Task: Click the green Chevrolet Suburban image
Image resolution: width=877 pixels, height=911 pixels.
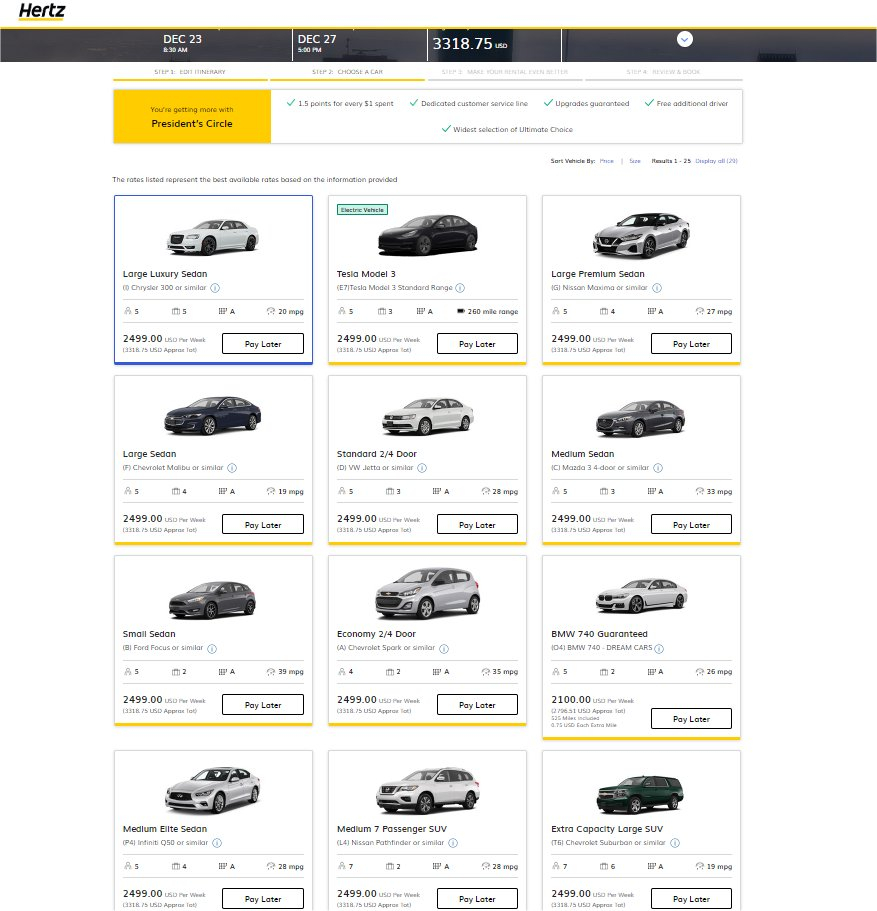Action: click(x=640, y=794)
